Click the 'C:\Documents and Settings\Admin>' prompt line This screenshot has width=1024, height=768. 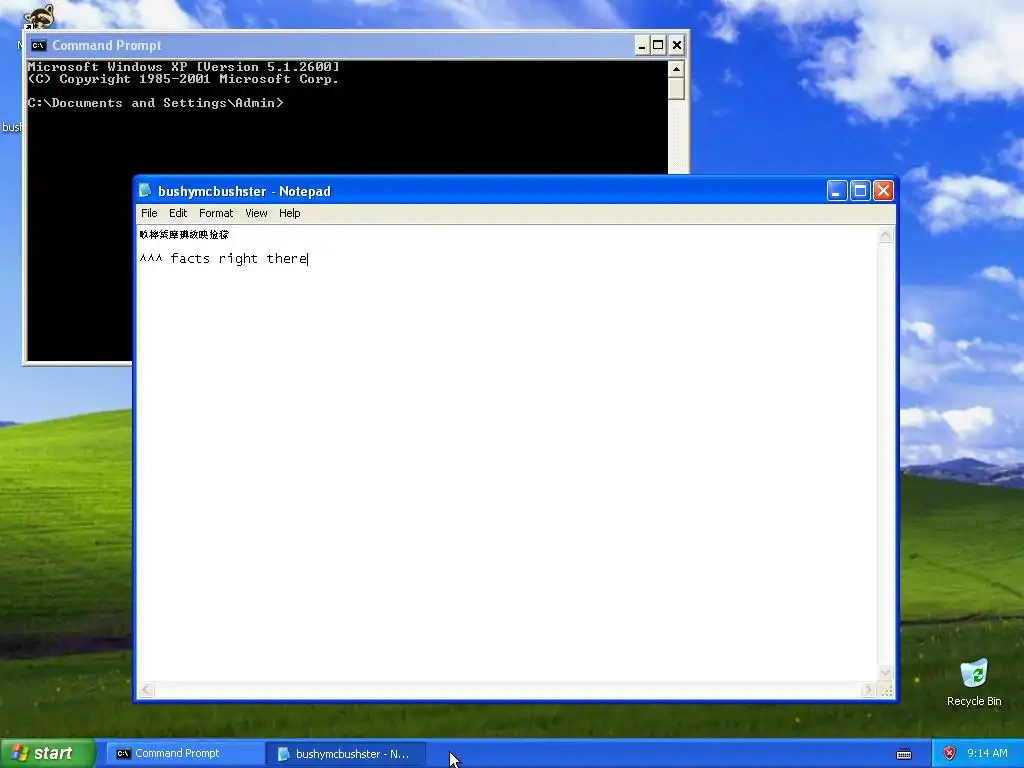coord(155,103)
